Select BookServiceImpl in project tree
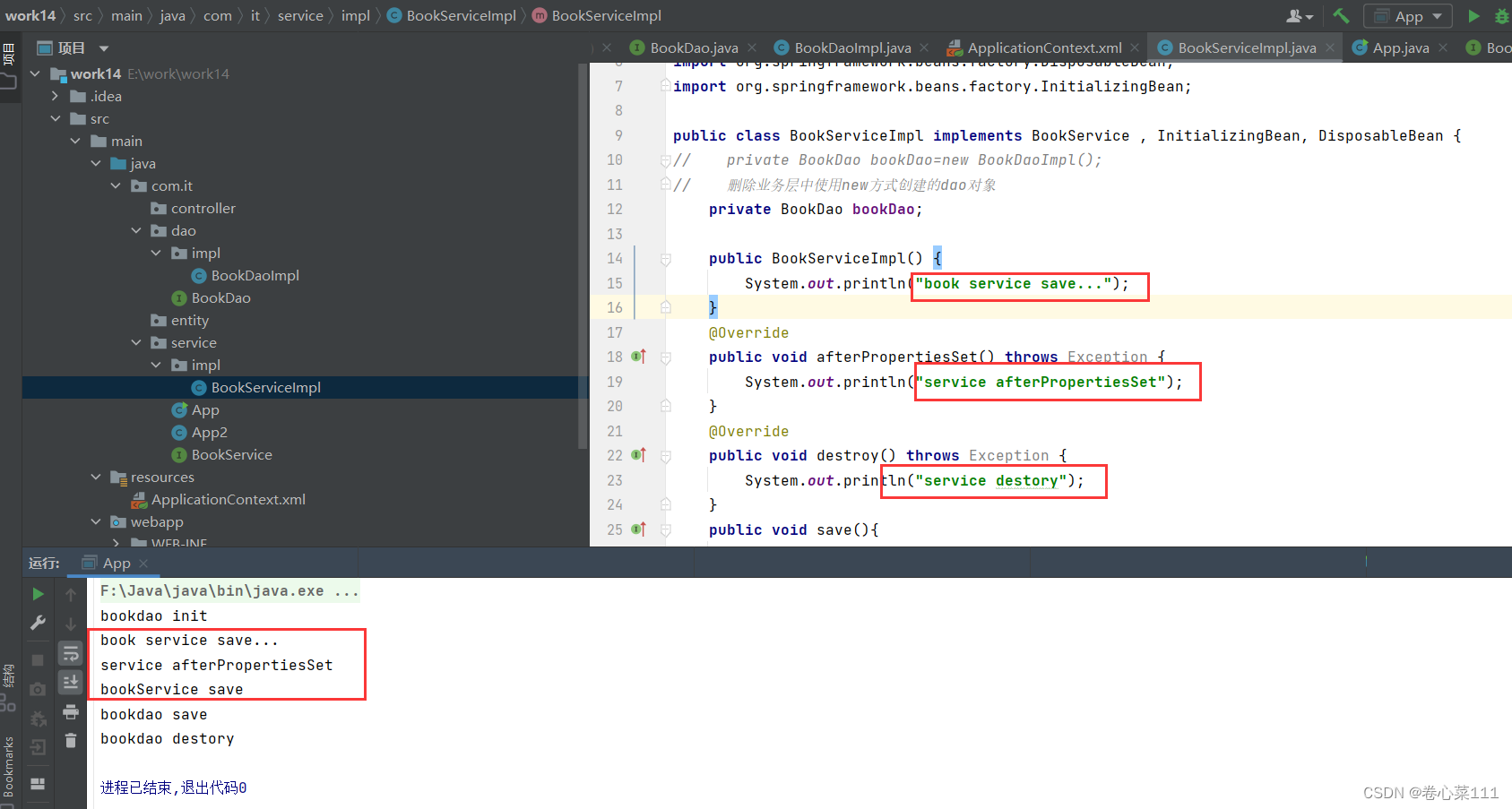Viewport: 1512px width, 809px height. [x=265, y=387]
